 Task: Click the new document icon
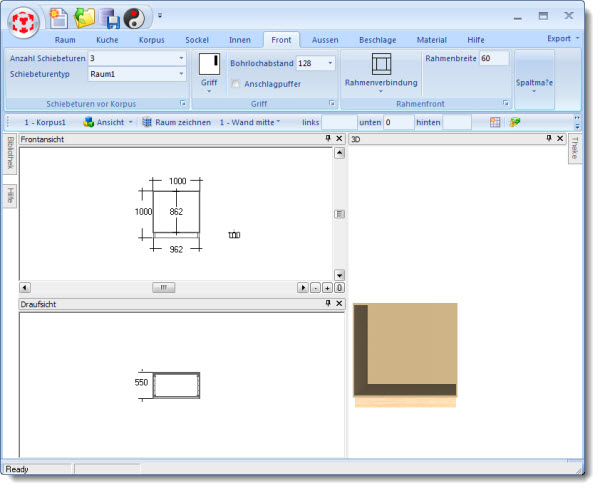tap(59, 17)
